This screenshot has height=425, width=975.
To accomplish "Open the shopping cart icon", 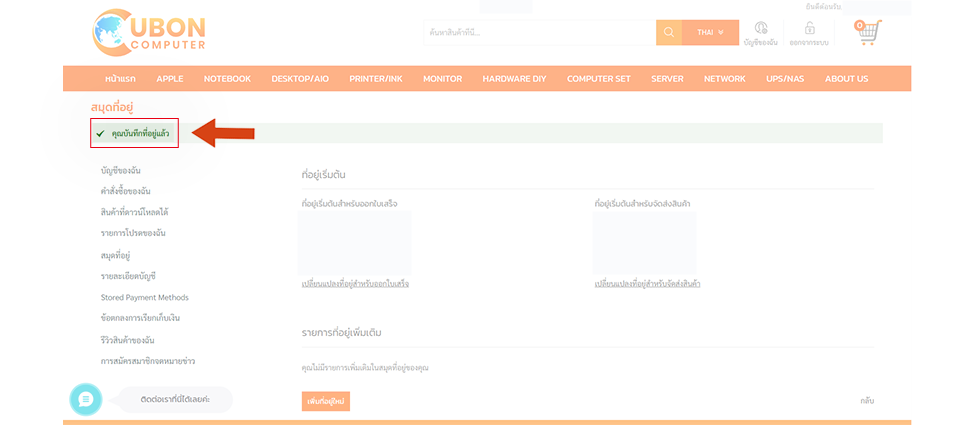I will pos(867,32).
